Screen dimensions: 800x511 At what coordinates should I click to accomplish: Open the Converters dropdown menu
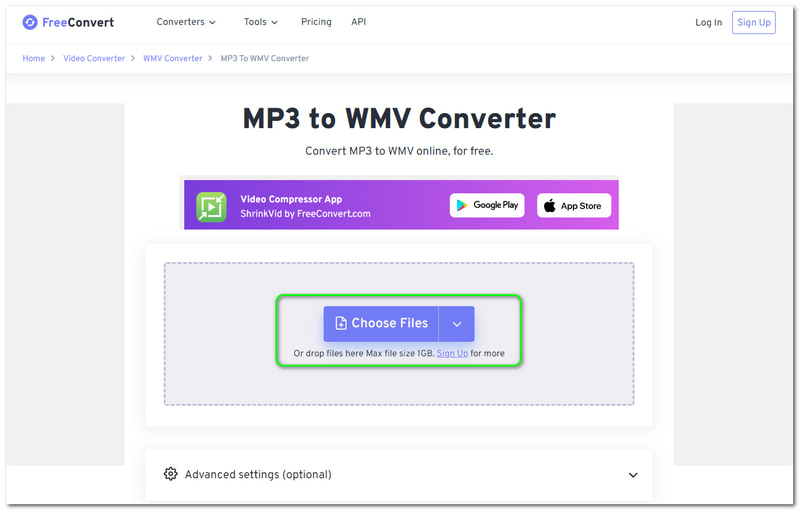[186, 22]
